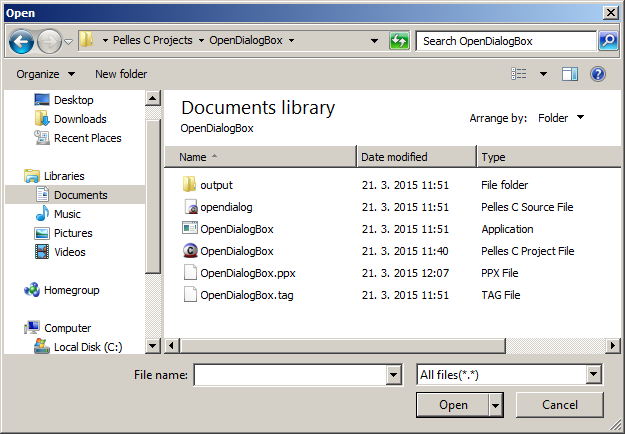625x434 pixels.
Task: Click navigation pane scroll up arrow
Action: (x=153, y=98)
